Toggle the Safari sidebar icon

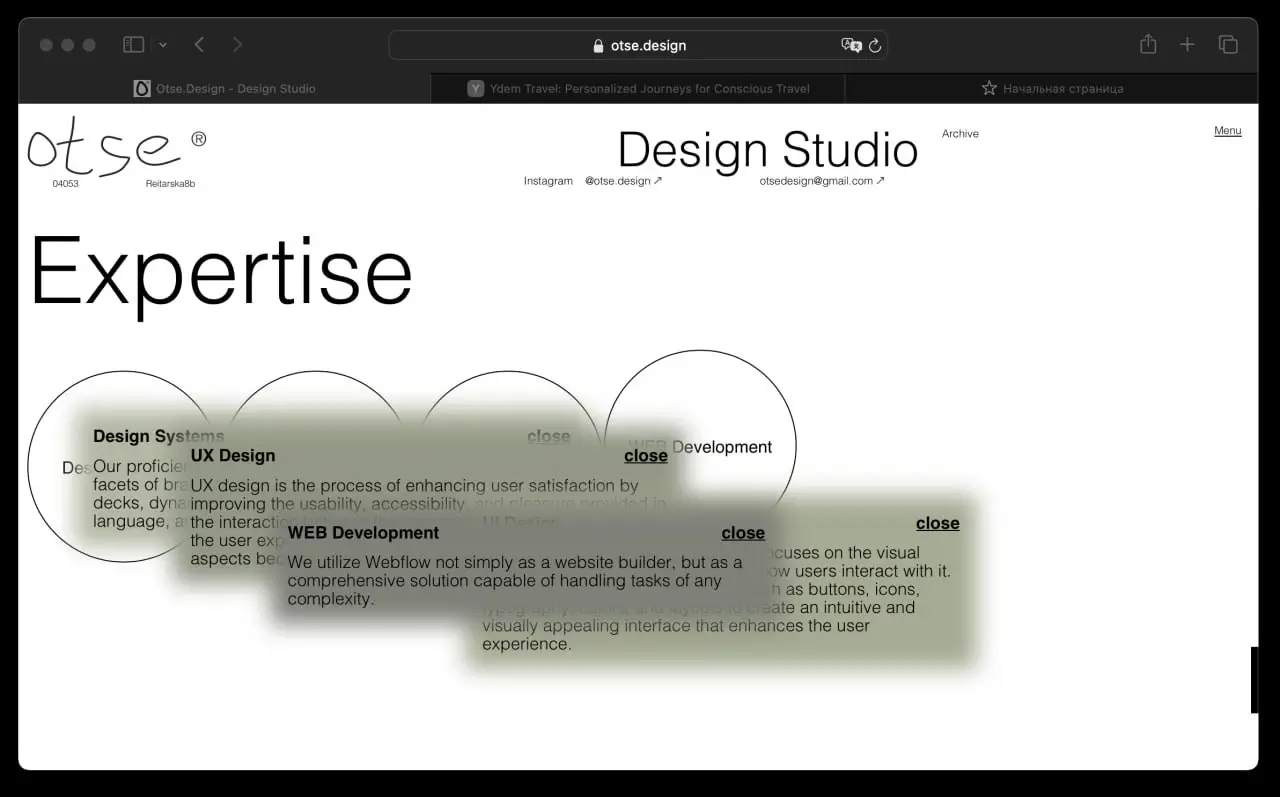(x=133, y=45)
